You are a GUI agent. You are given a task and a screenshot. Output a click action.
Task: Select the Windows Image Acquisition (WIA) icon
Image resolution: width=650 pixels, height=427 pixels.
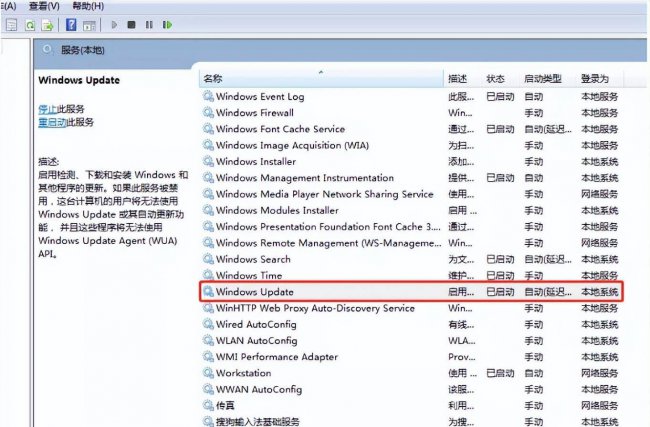(208, 145)
